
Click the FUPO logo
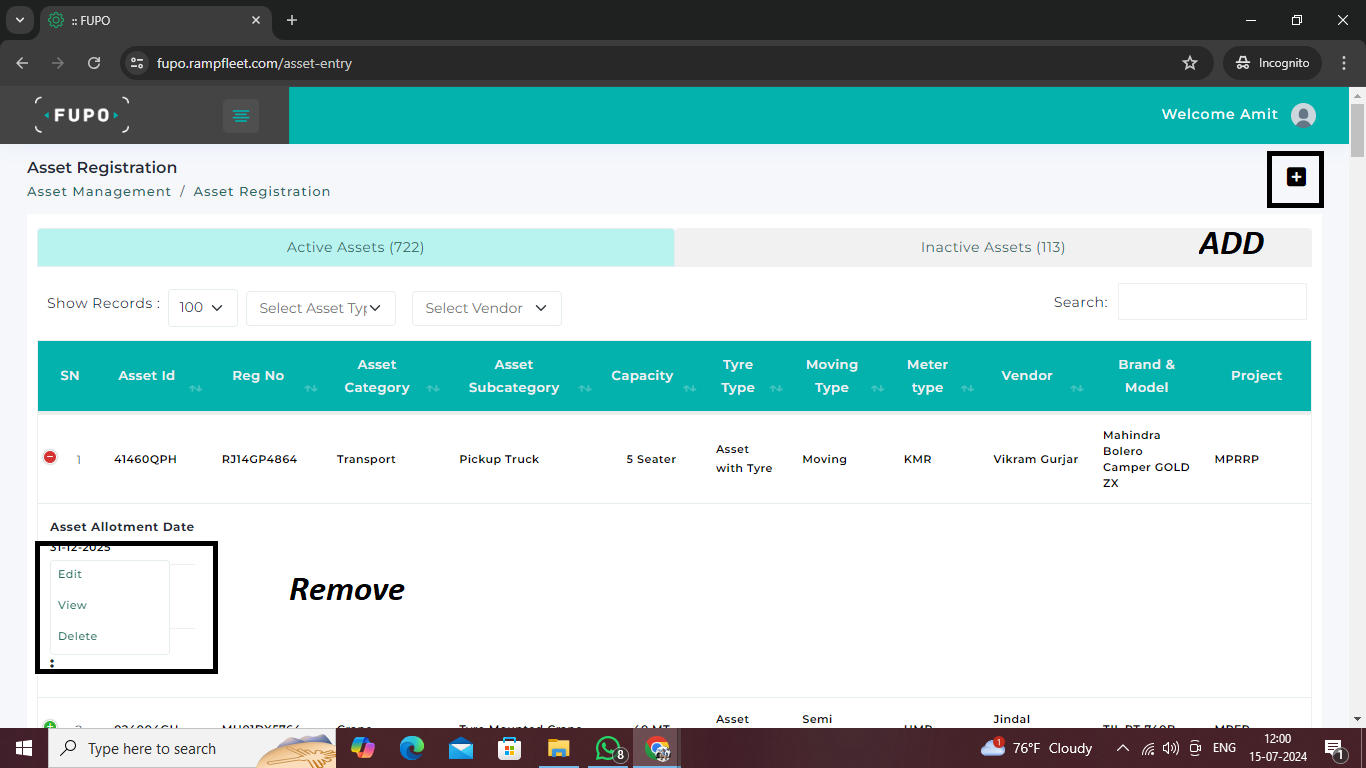coord(82,115)
